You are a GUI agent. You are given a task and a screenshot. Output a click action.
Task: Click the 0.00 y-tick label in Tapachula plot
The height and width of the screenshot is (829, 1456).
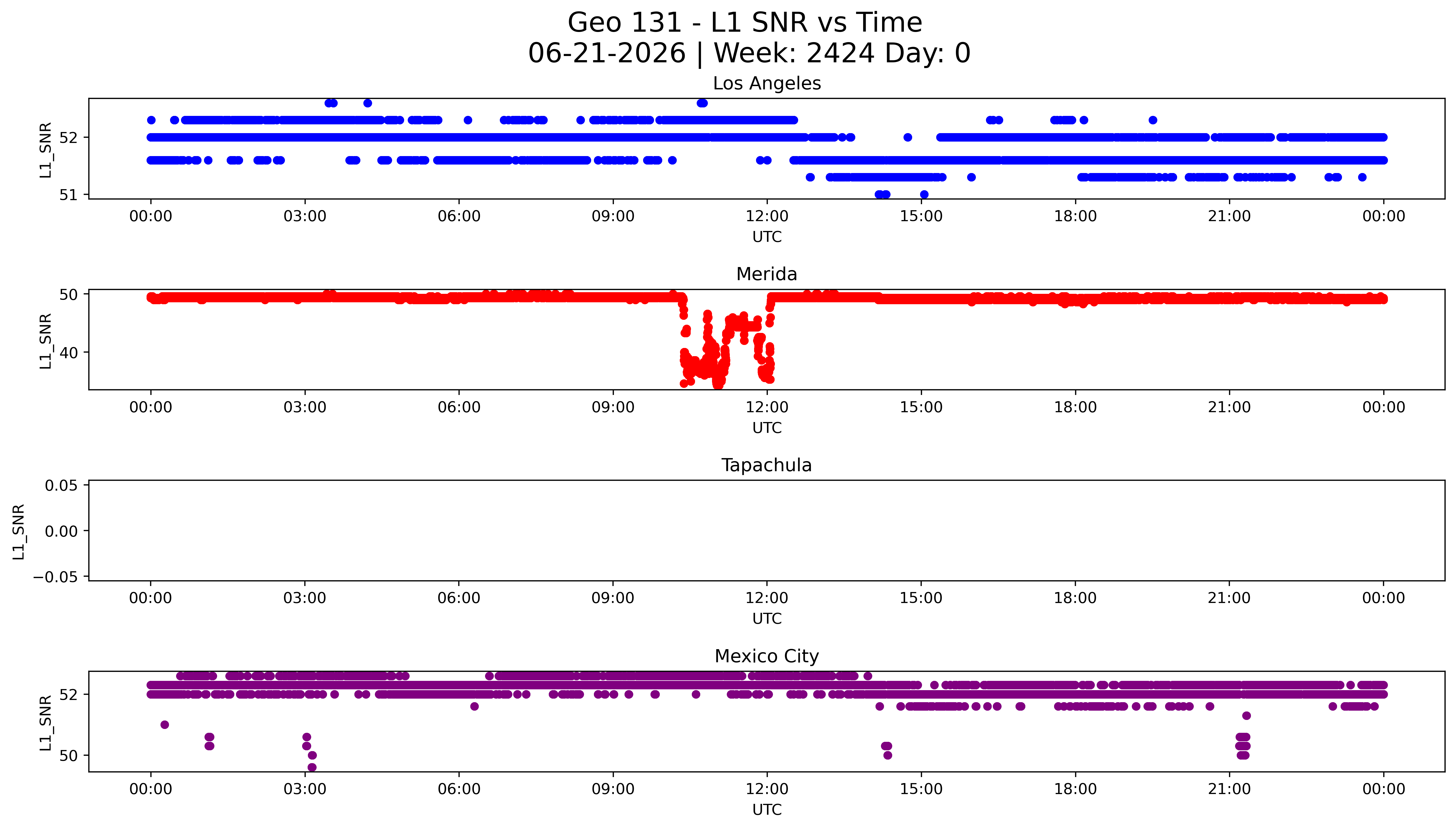point(61,531)
